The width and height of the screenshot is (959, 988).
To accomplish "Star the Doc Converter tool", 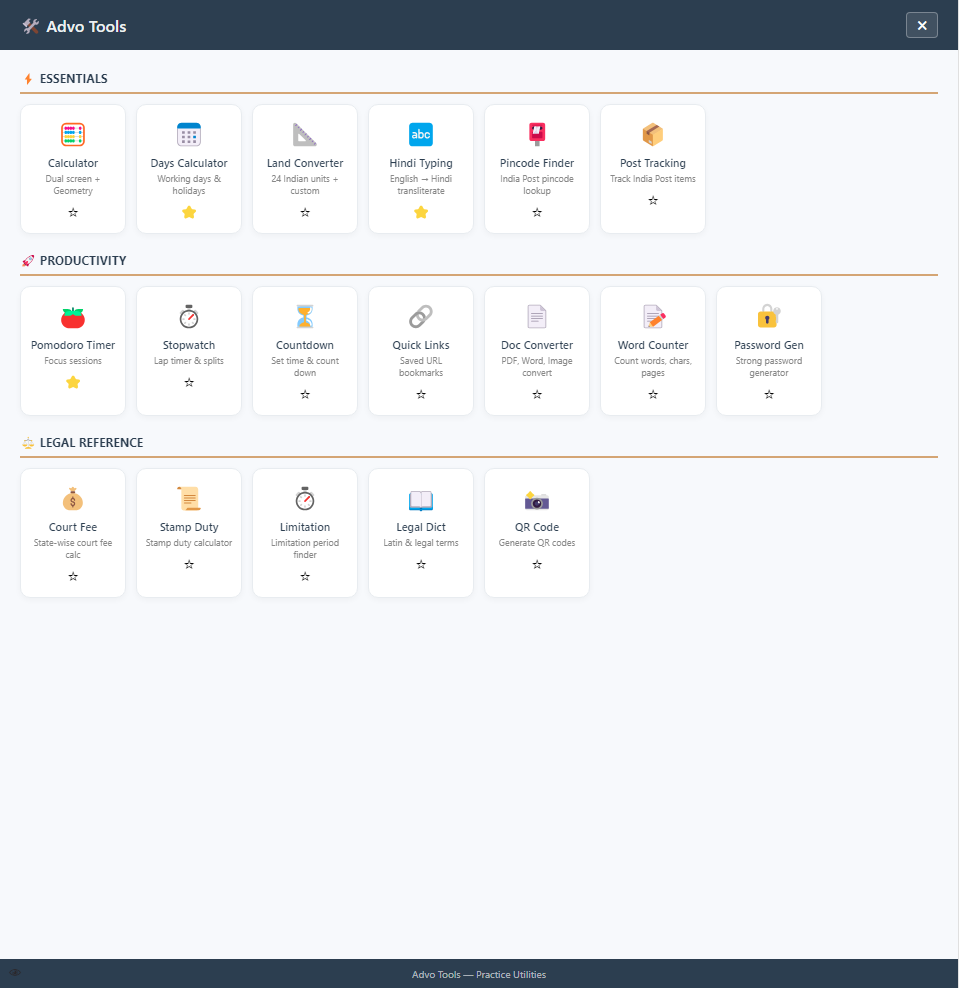I will tap(537, 395).
